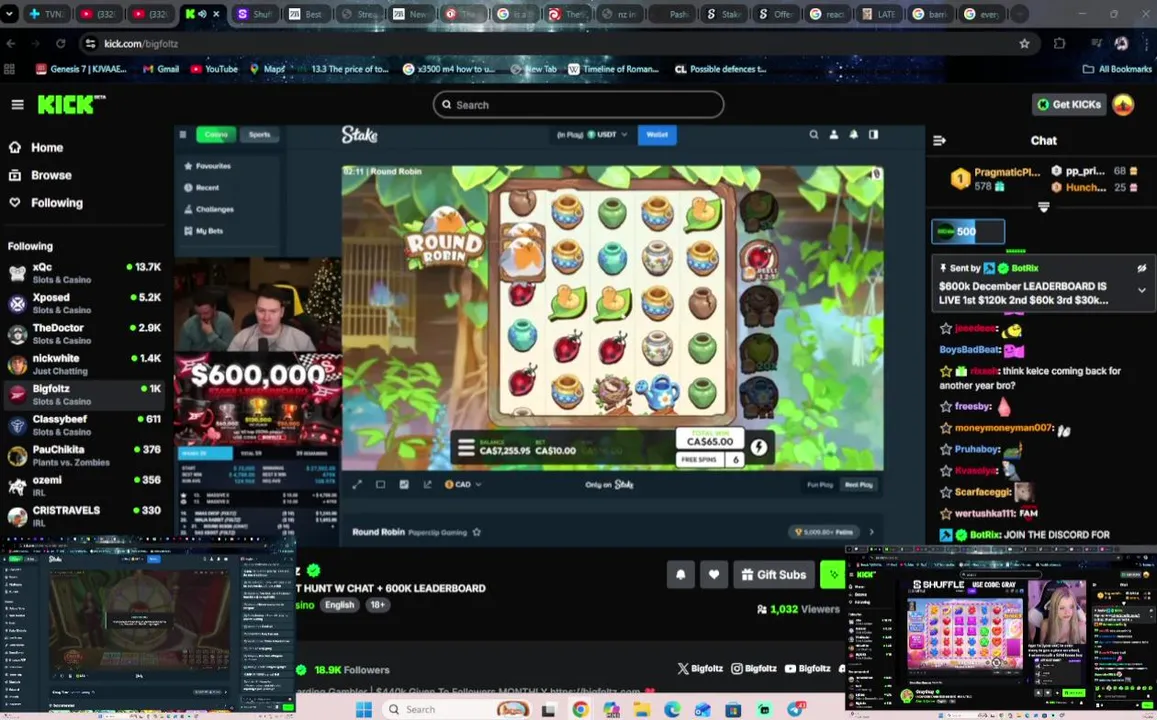
Task: Click the Get KICKs button
Action: click(x=1069, y=105)
